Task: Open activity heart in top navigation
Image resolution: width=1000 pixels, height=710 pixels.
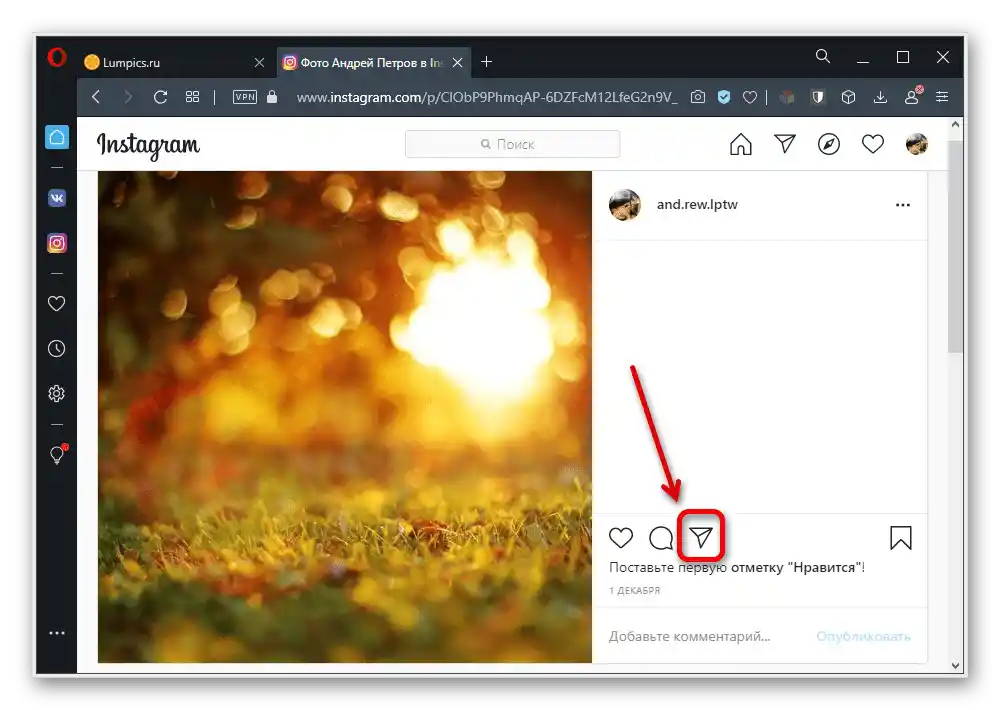Action: pos(872,144)
